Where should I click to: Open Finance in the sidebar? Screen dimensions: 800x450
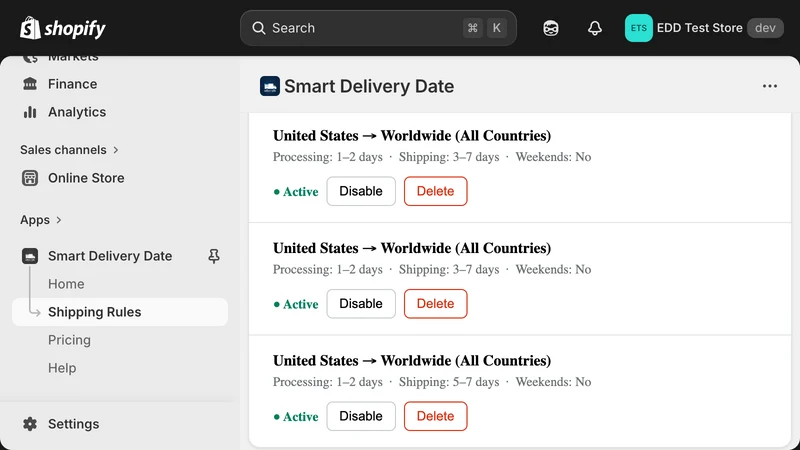[x=72, y=84]
